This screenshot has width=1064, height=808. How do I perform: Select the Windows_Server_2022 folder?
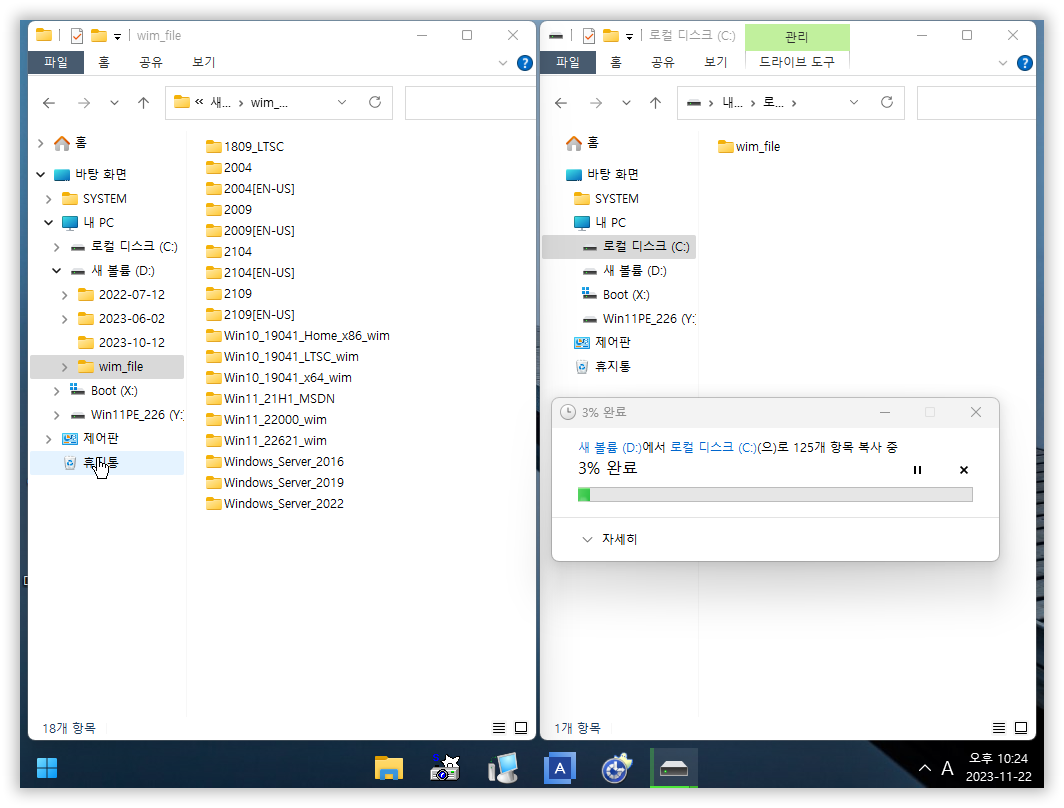coord(275,504)
